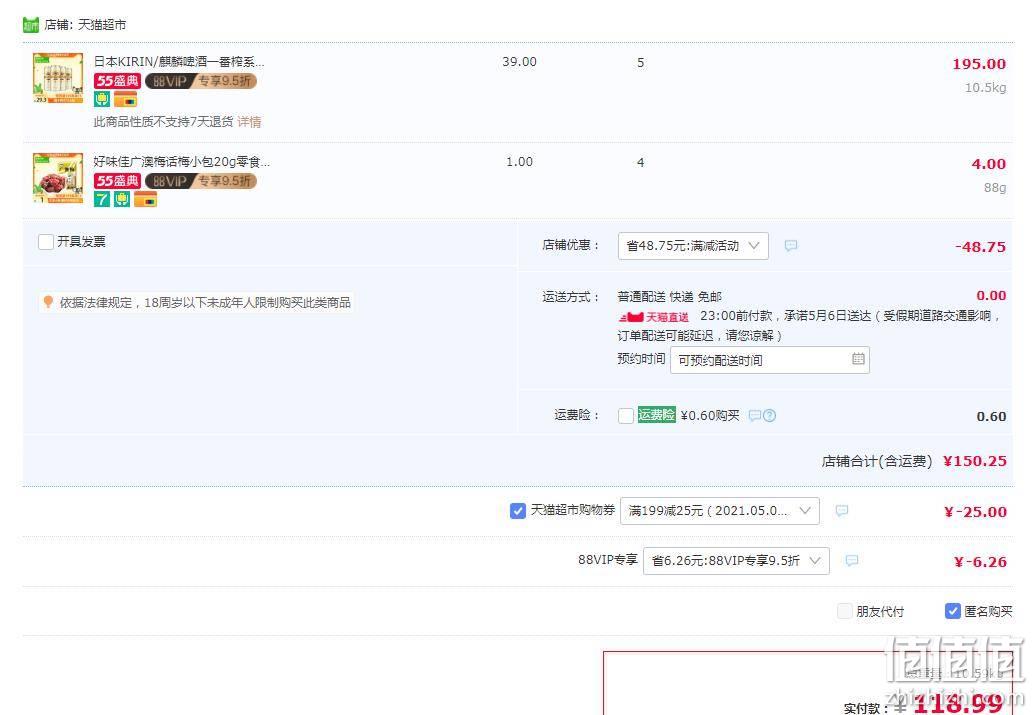This screenshot has height=715, width=1034.
Task: Open the KIRIN beer product thumbnail
Action: pos(58,78)
